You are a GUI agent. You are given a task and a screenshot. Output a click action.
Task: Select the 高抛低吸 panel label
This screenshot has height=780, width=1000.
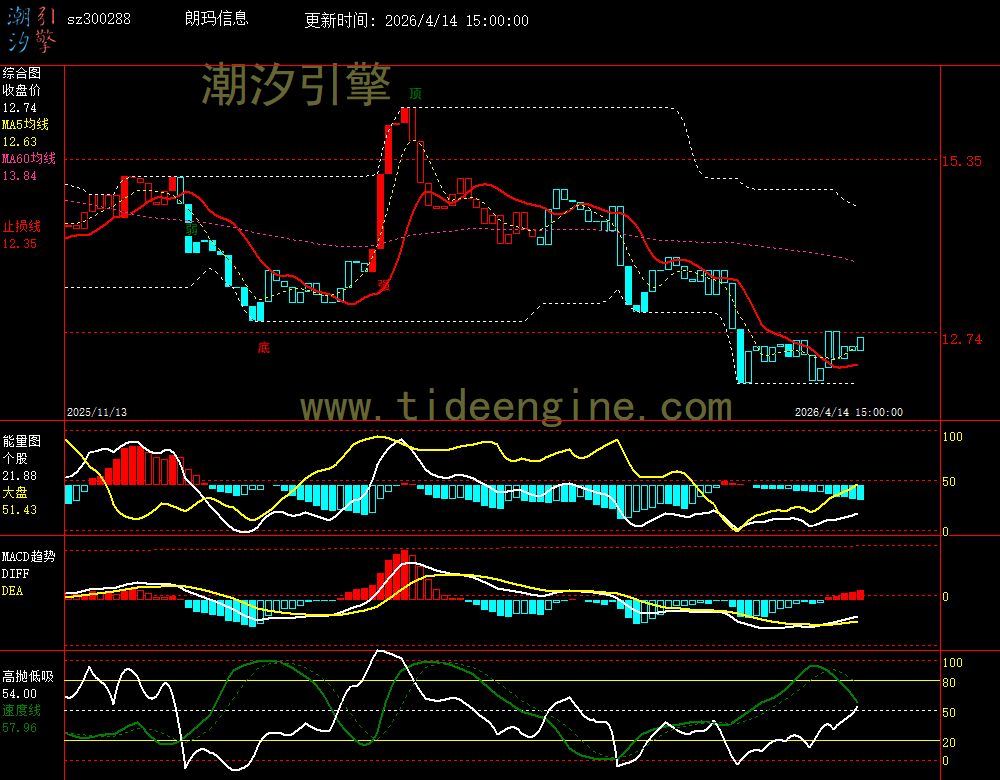pyautogui.click(x=26, y=676)
